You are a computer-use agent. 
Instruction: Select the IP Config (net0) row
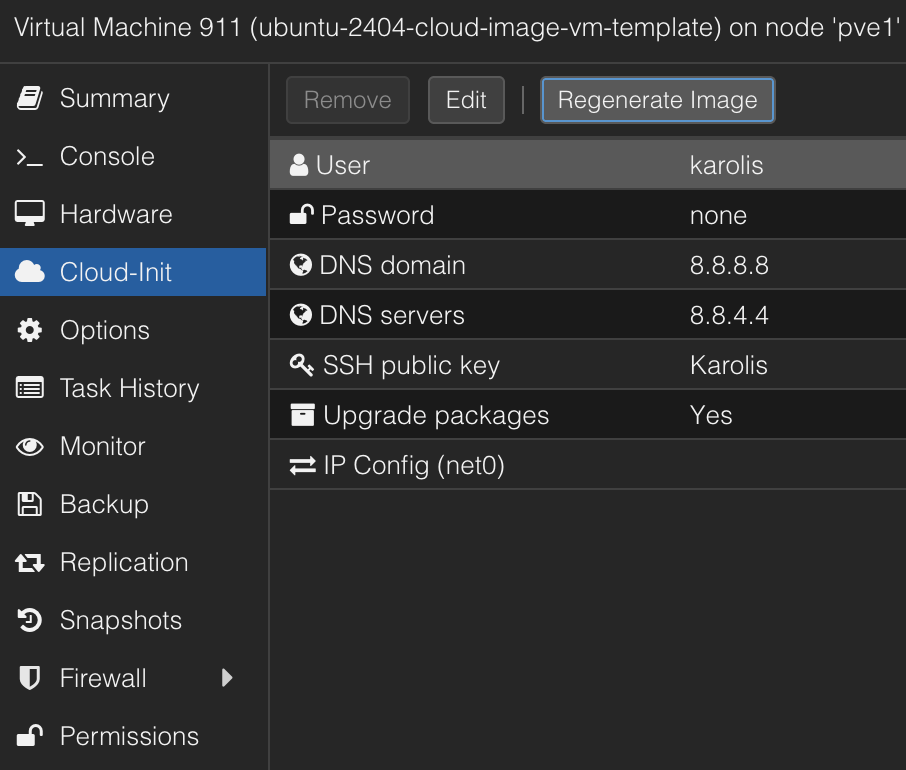587,465
